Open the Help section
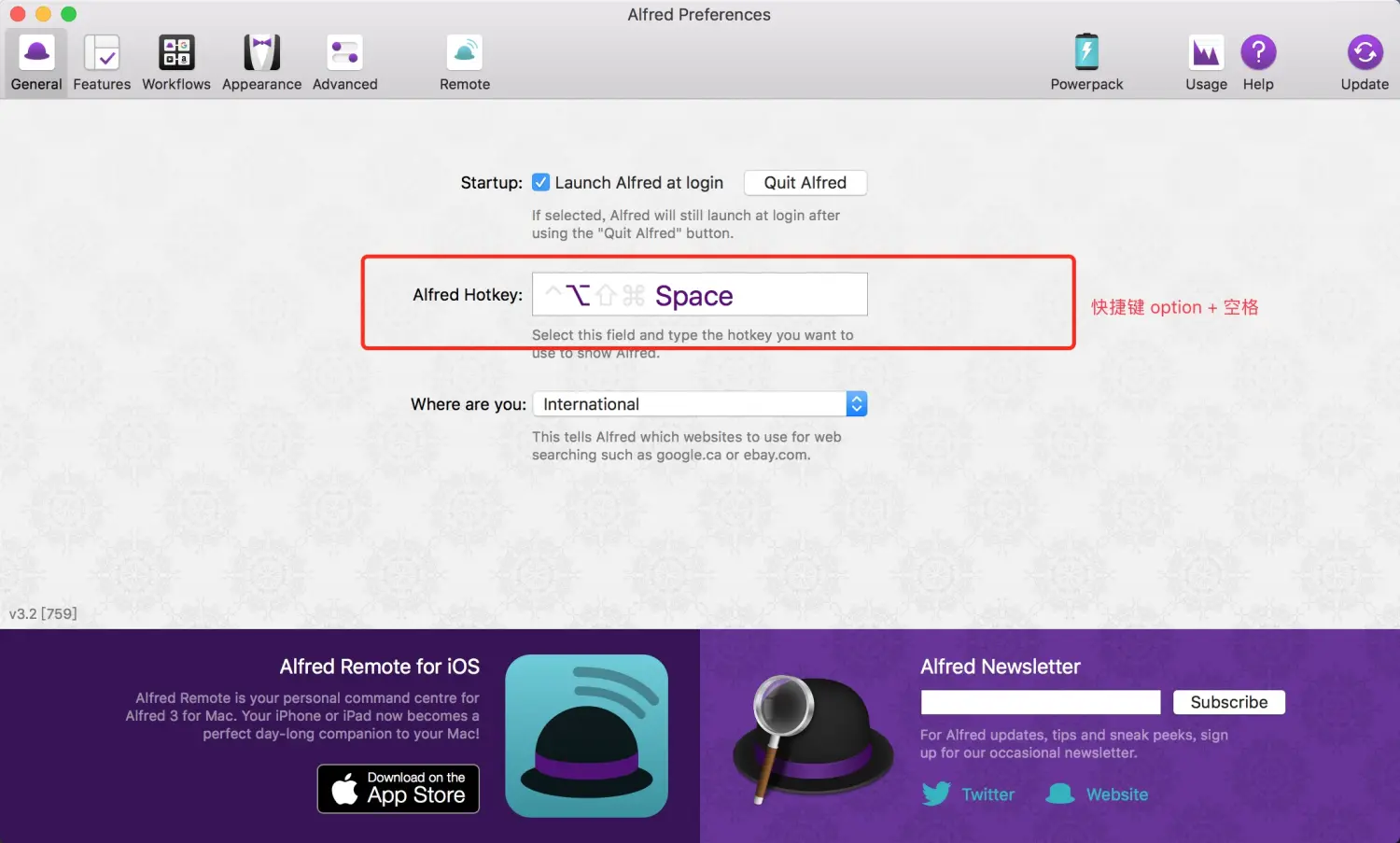Image resolution: width=1400 pixels, height=843 pixels. 1258,63
